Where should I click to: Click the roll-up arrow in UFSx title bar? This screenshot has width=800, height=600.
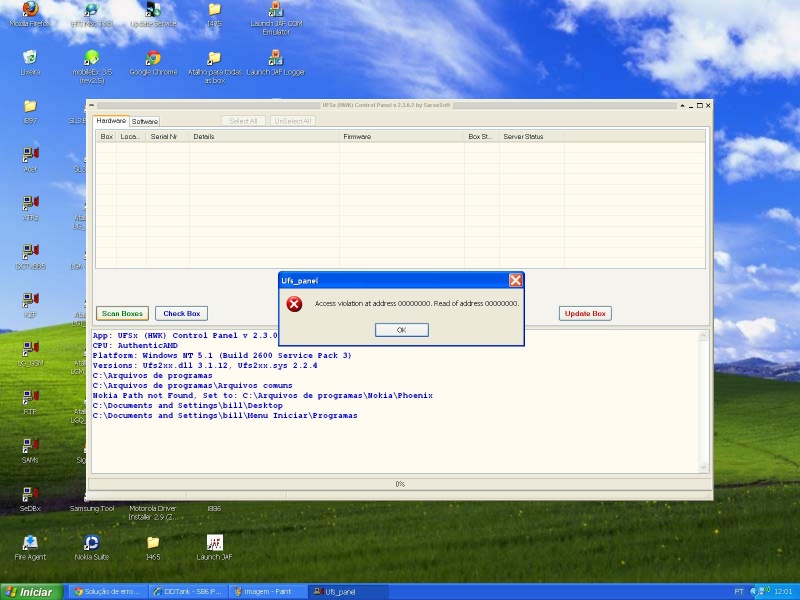coord(682,105)
